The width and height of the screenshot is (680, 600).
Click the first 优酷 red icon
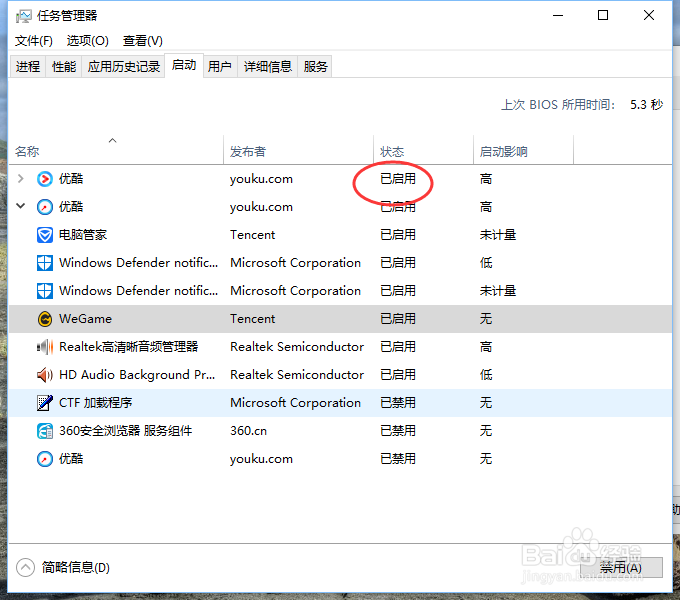tap(45, 179)
